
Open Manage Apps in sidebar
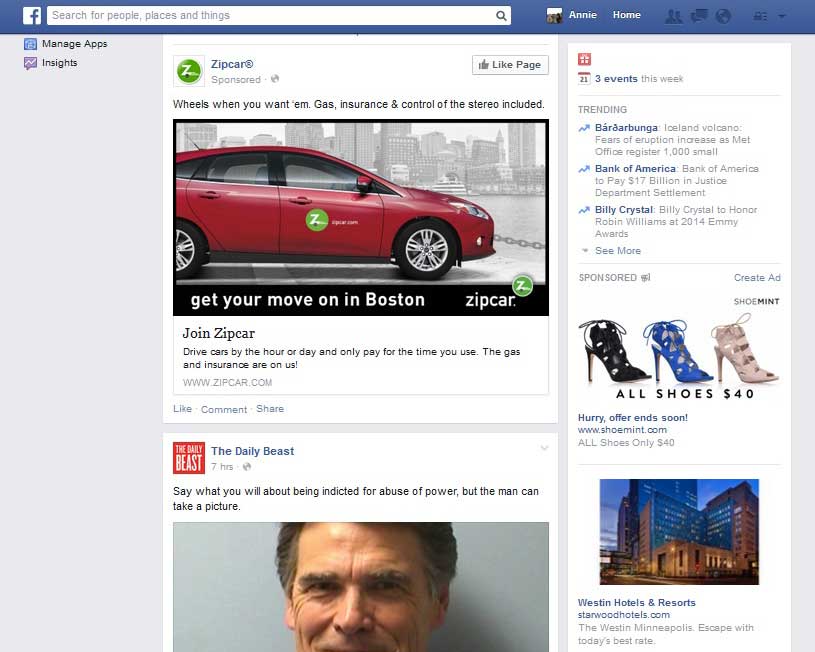(x=74, y=44)
